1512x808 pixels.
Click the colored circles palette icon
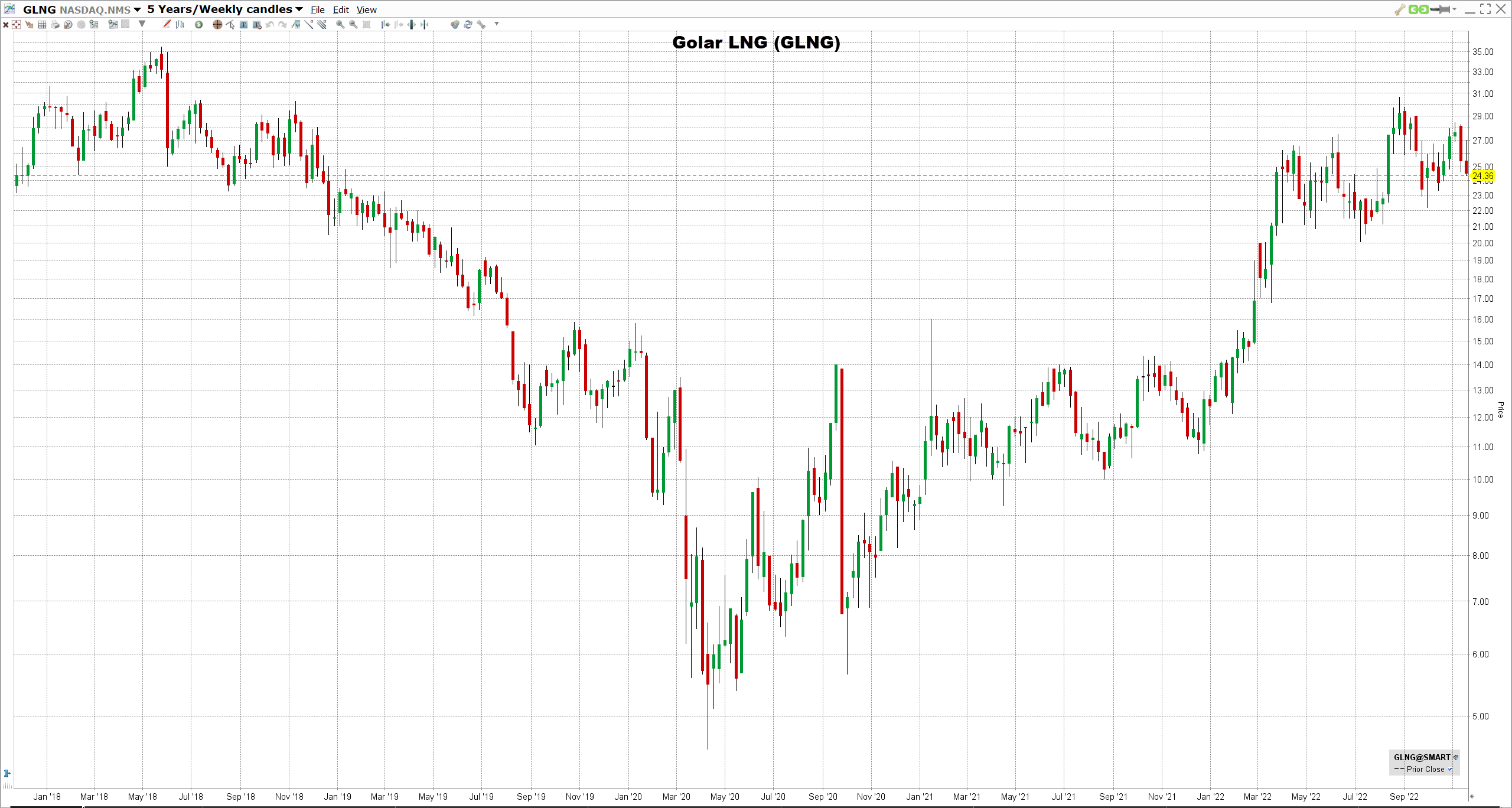455,24
